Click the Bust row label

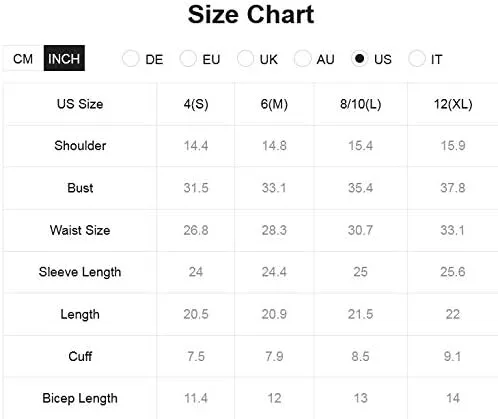80,188
